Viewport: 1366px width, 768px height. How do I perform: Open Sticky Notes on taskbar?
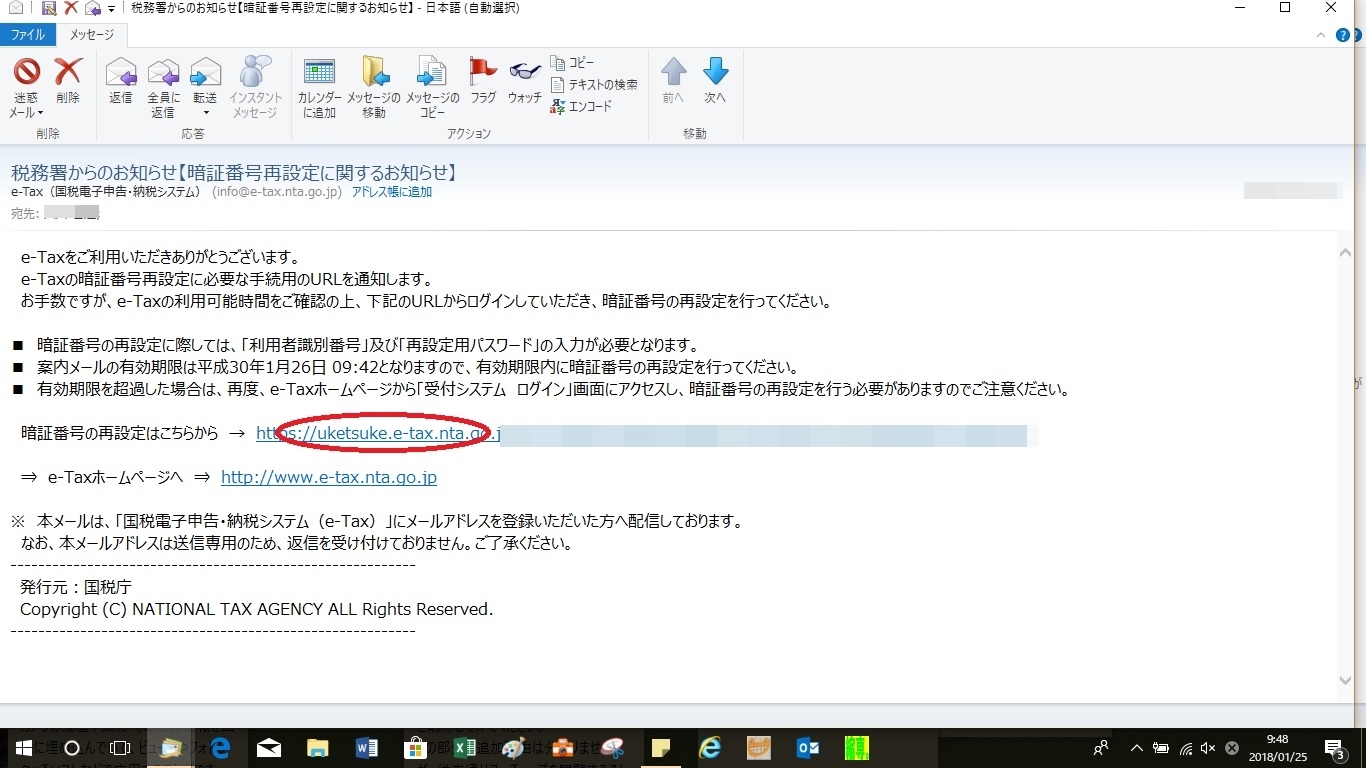coord(660,748)
